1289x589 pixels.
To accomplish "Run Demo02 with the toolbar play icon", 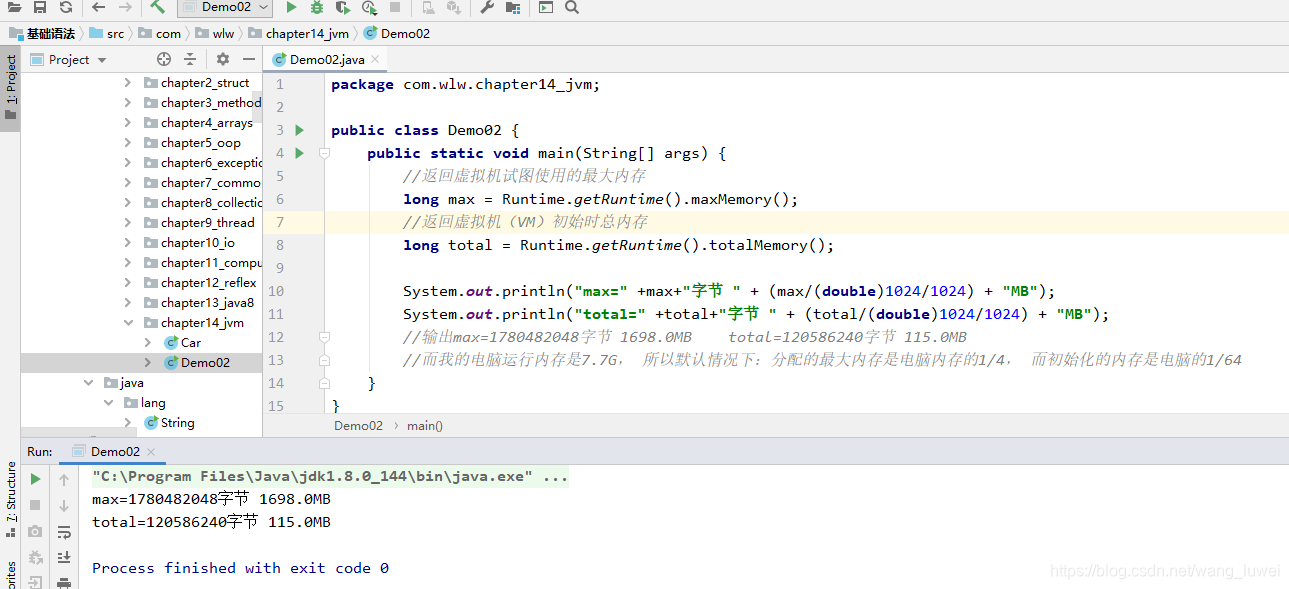I will click(x=291, y=7).
